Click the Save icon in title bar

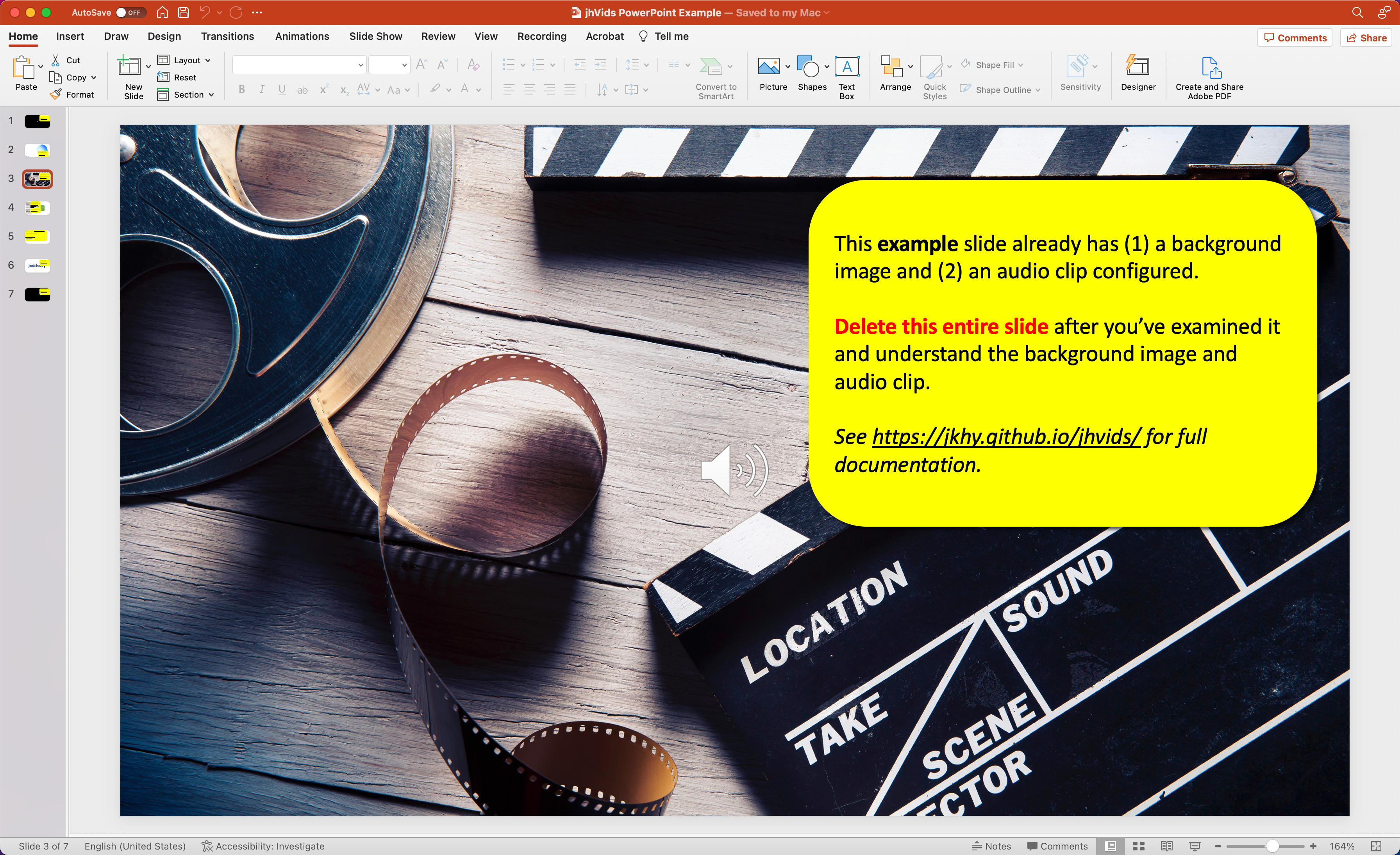tap(184, 12)
